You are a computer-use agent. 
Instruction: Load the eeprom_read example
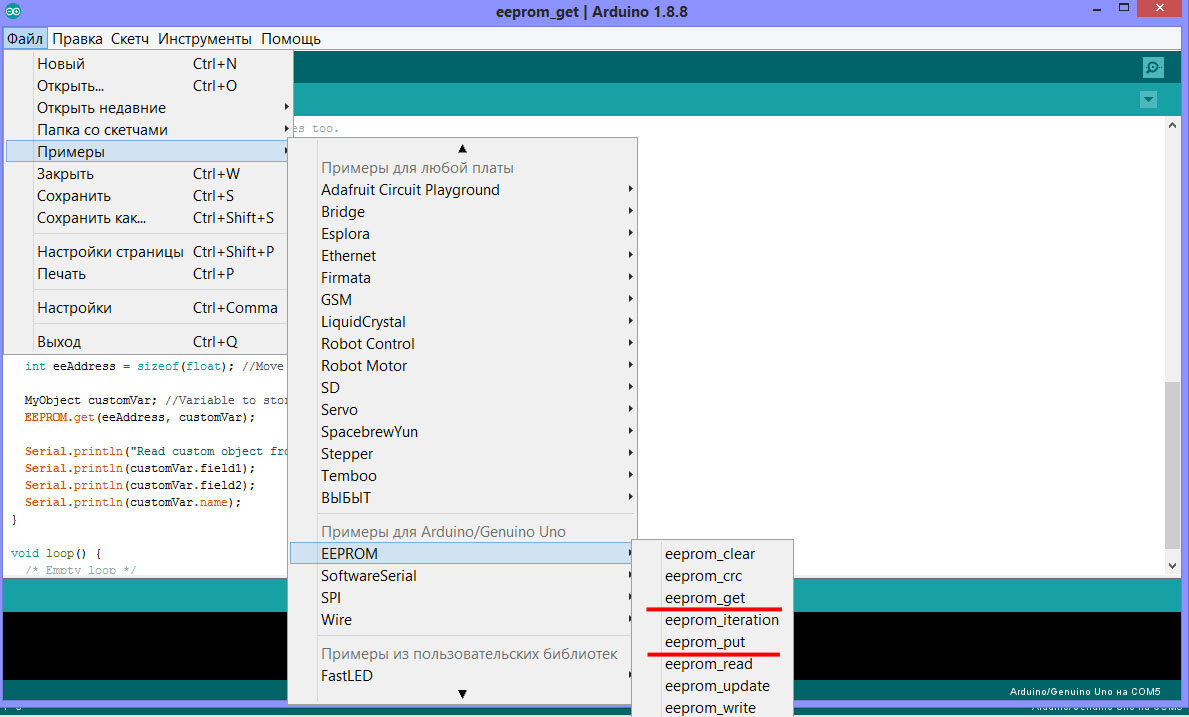tap(713, 664)
